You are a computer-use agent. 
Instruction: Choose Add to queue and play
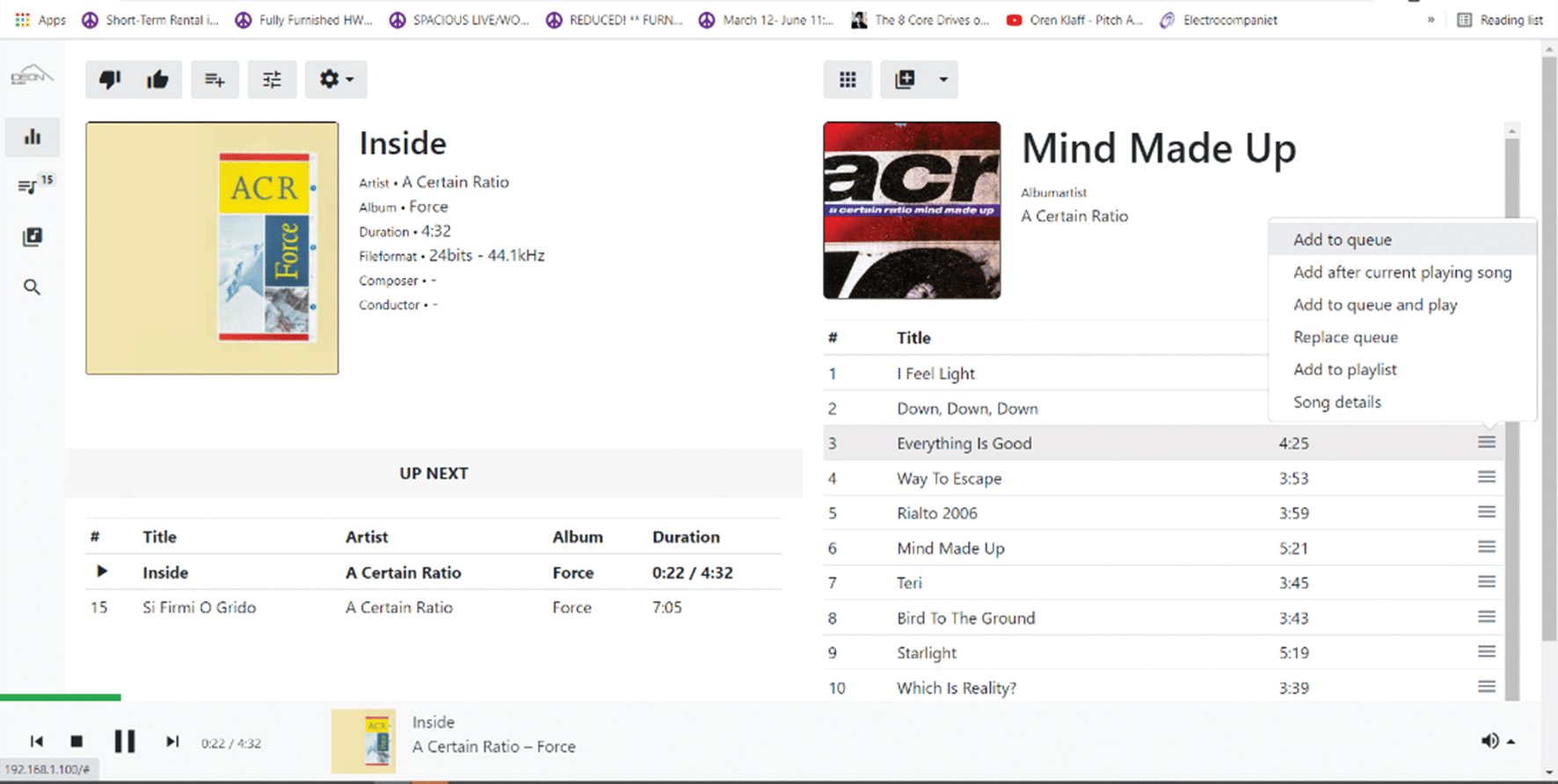1402,305
